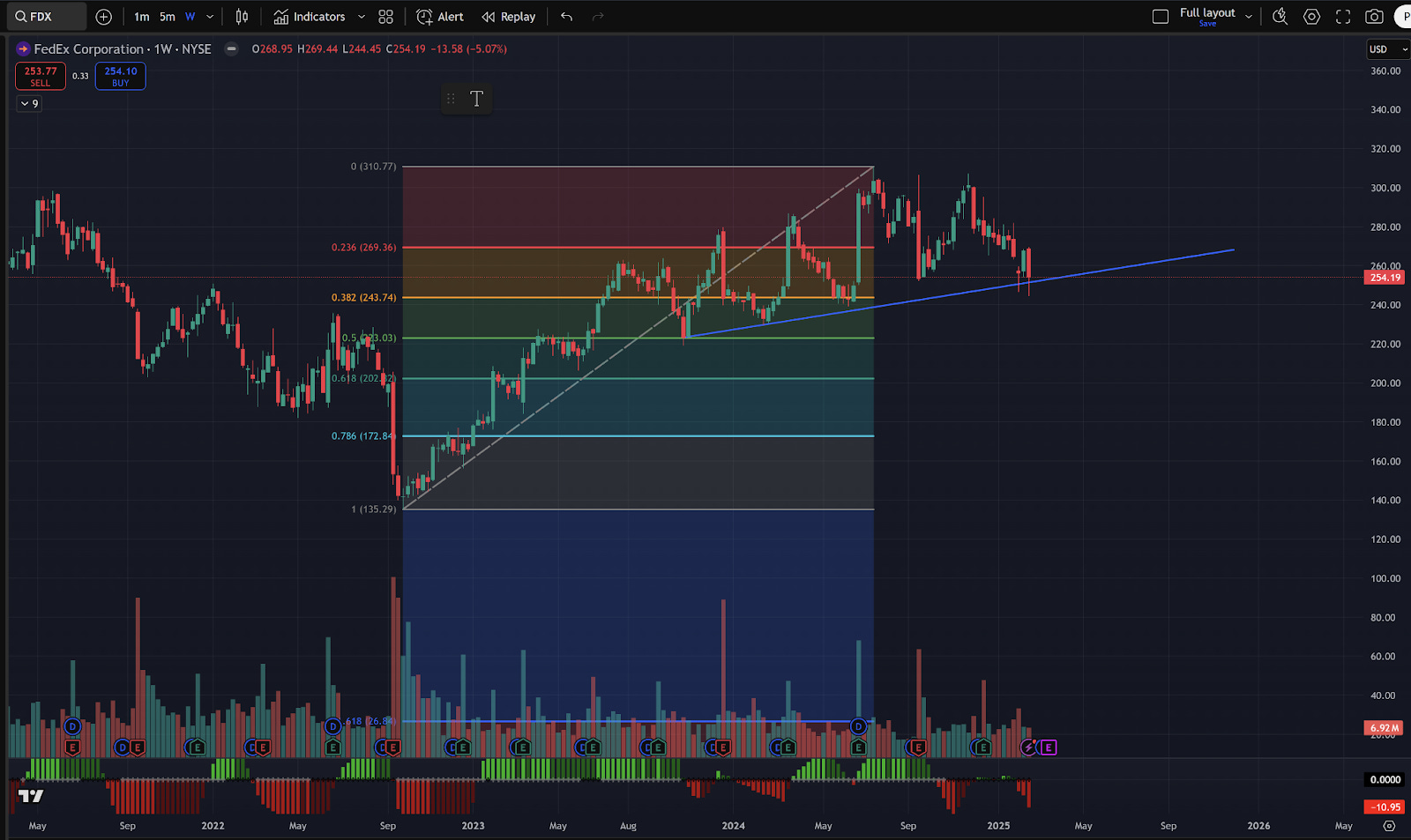Viewport: 1411px width, 840px height.
Task: Open the layout setup square icon
Action: tap(1161, 17)
